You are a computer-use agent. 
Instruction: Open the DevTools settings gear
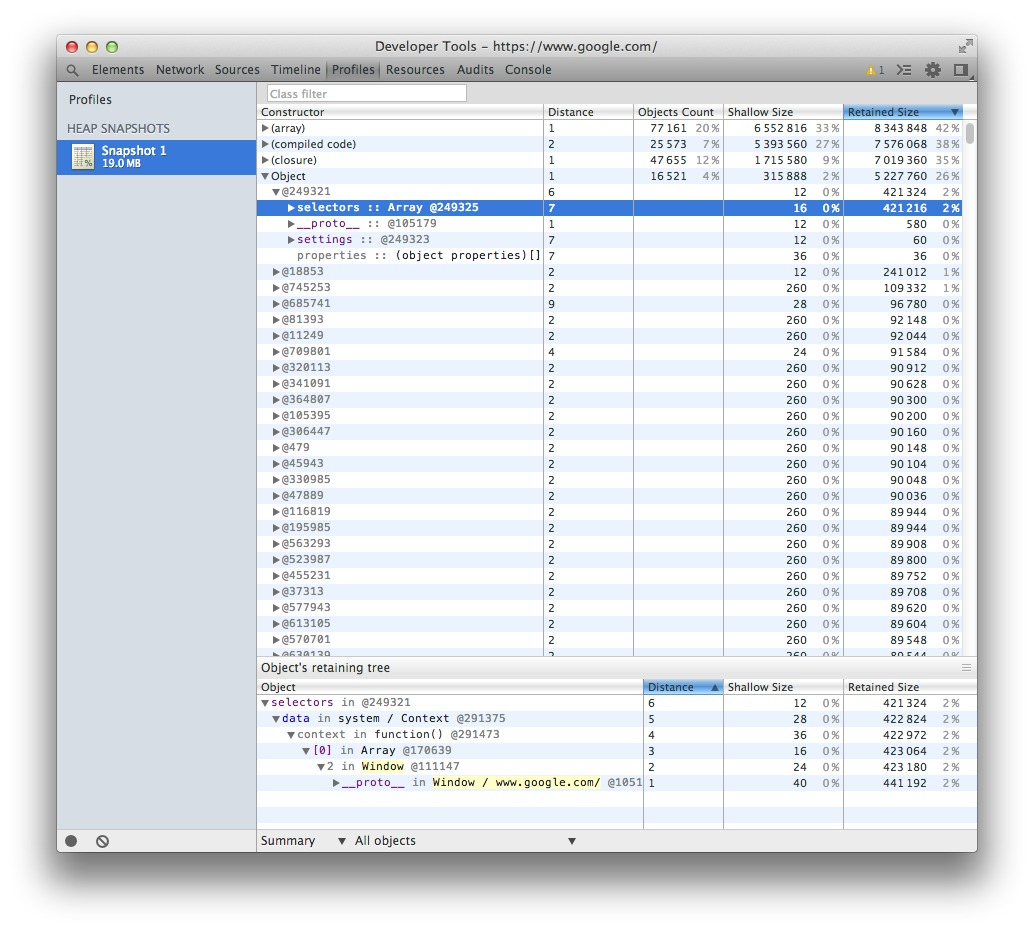click(933, 70)
